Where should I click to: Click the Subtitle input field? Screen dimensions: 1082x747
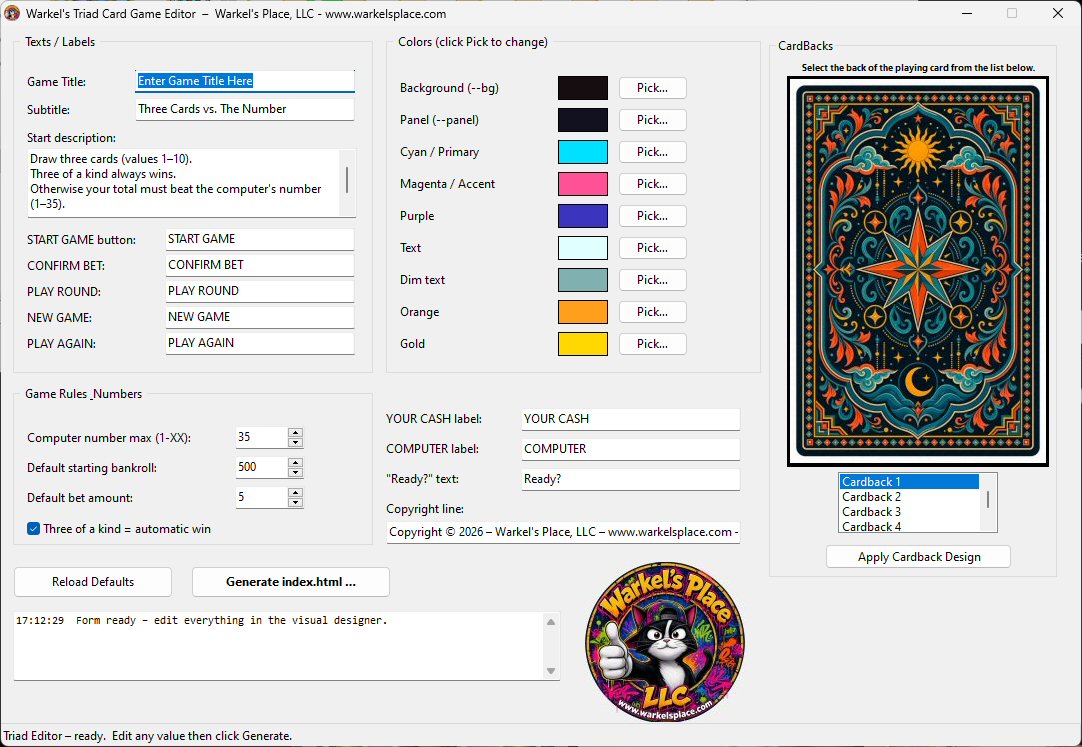pos(245,109)
